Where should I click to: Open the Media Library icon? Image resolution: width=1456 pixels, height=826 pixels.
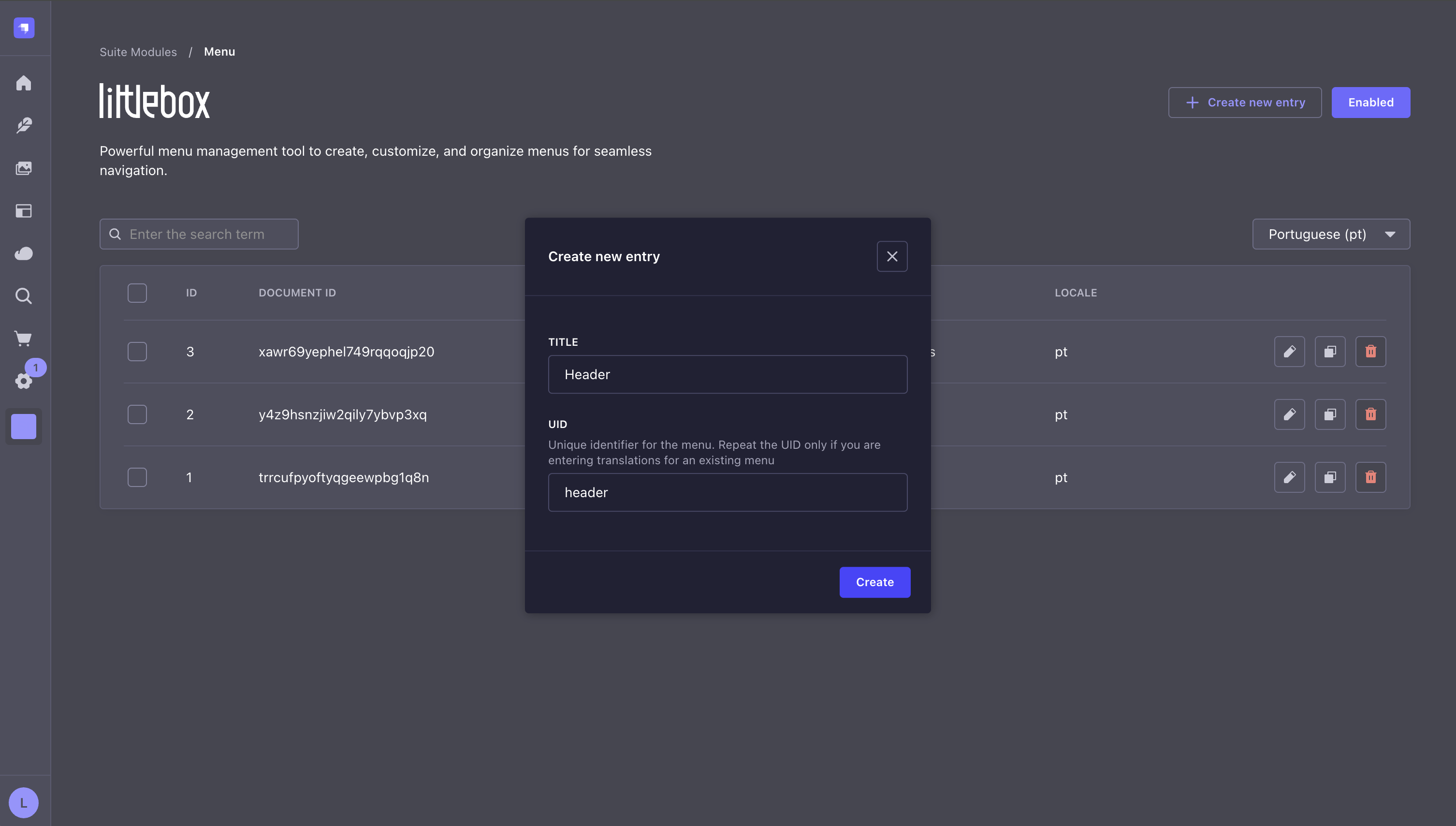coord(23,168)
